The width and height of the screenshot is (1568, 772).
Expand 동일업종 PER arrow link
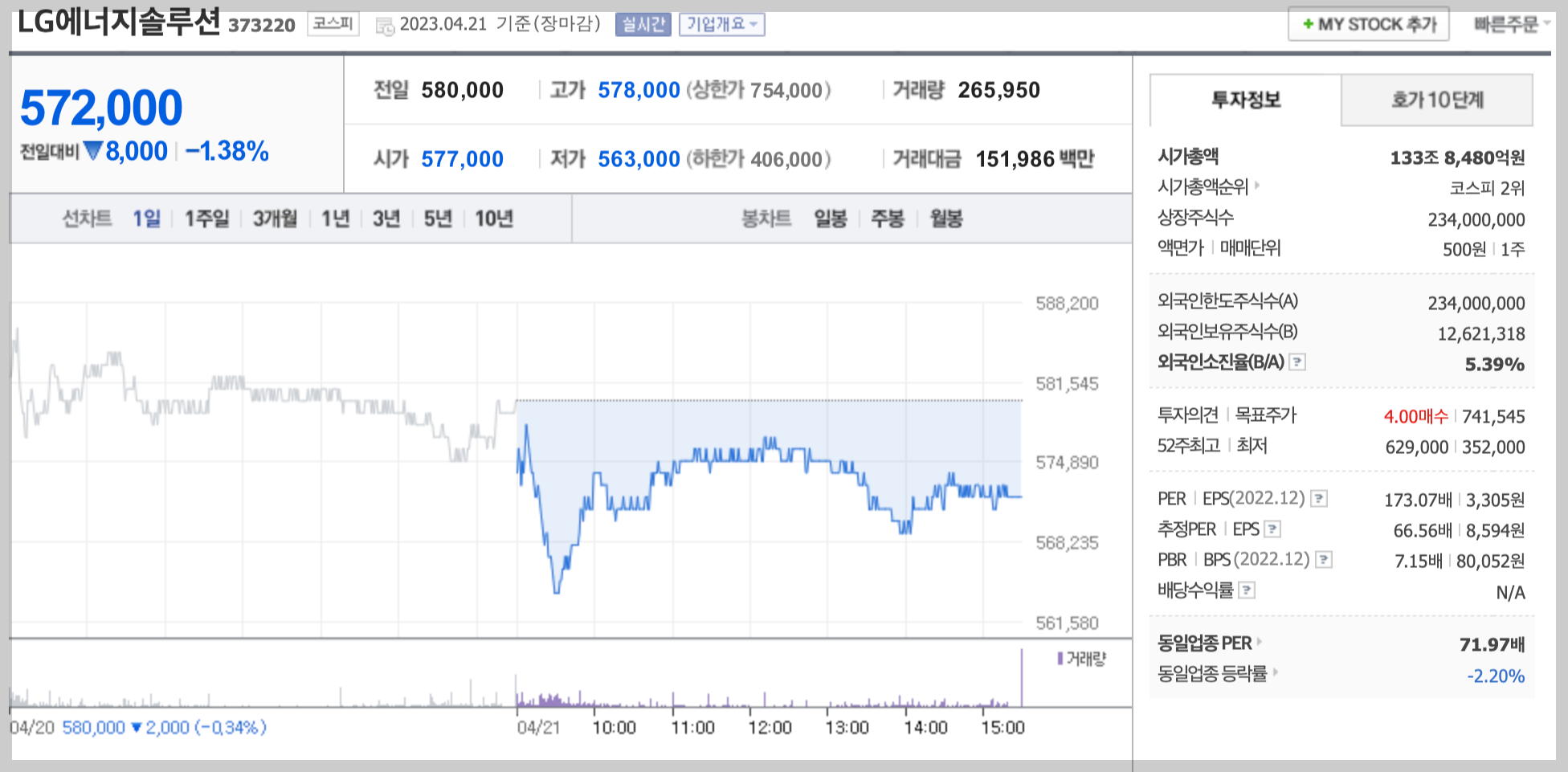tap(1259, 642)
